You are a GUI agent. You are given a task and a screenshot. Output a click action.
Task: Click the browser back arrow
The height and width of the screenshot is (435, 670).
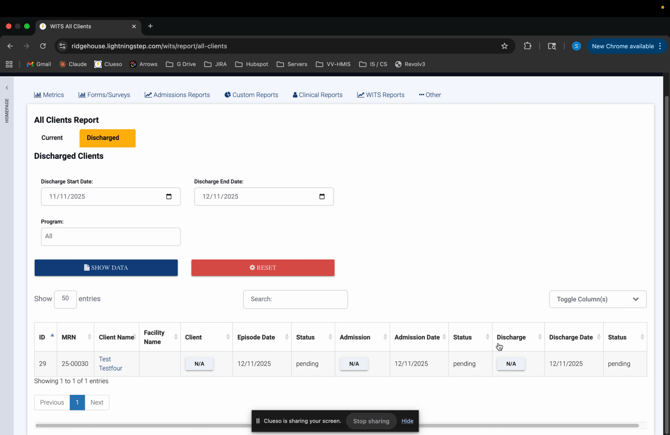[x=10, y=46]
